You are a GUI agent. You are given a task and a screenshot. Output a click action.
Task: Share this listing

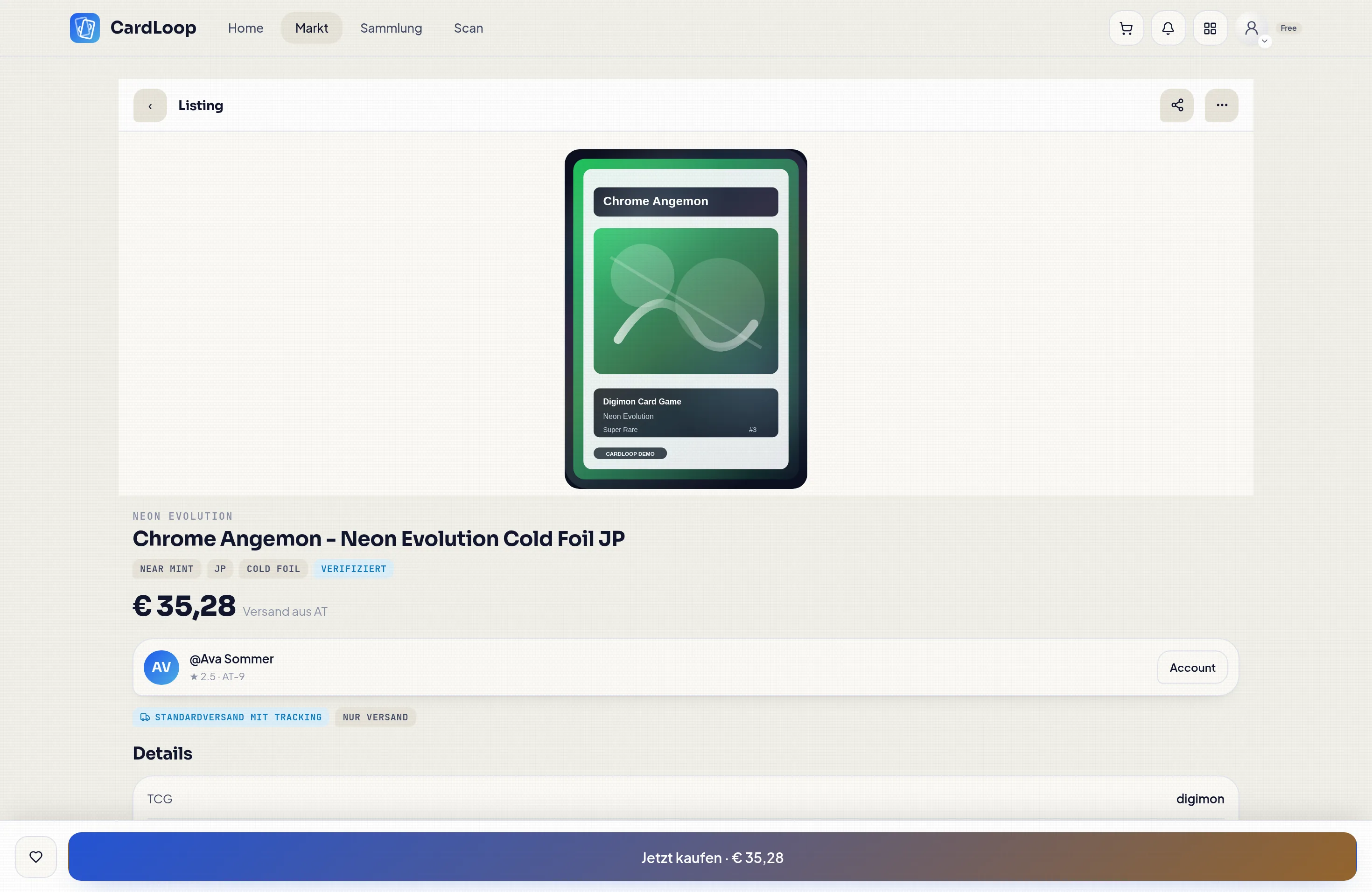click(1176, 105)
